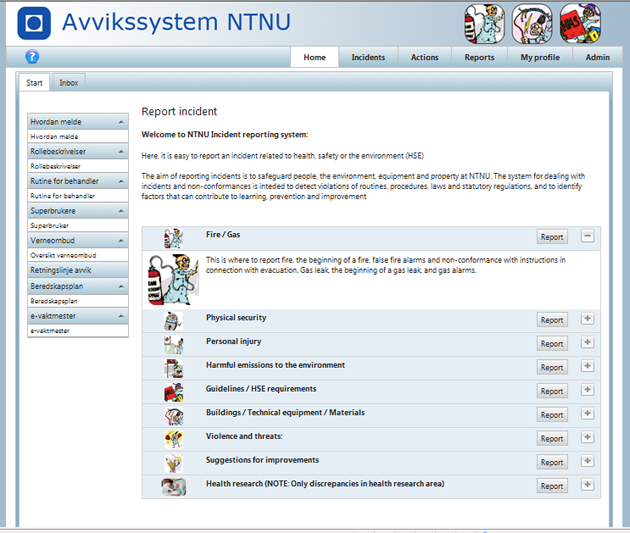630x533 pixels.
Task: Go to My profile
Action: (x=540, y=57)
